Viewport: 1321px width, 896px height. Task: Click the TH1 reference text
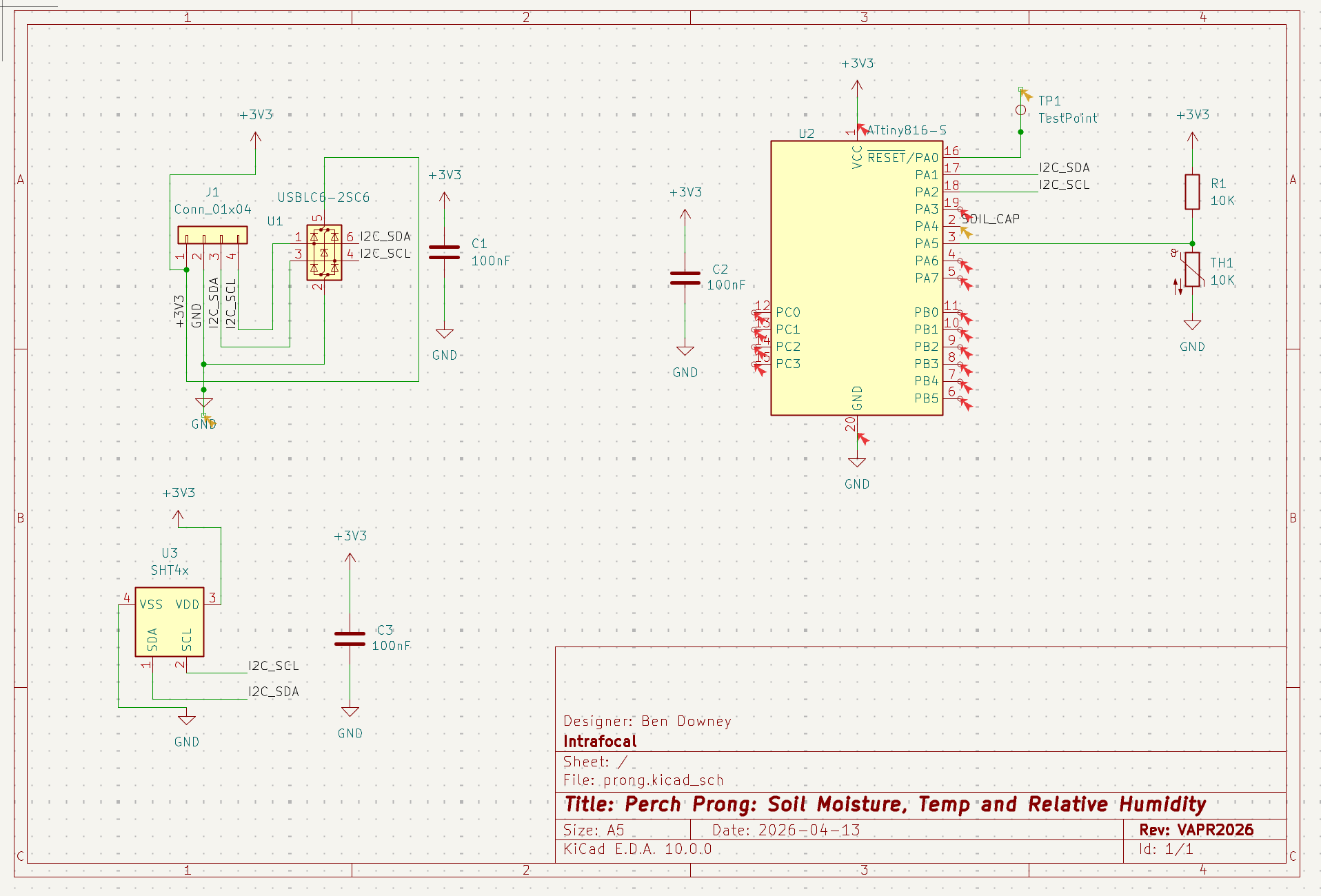1222,263
